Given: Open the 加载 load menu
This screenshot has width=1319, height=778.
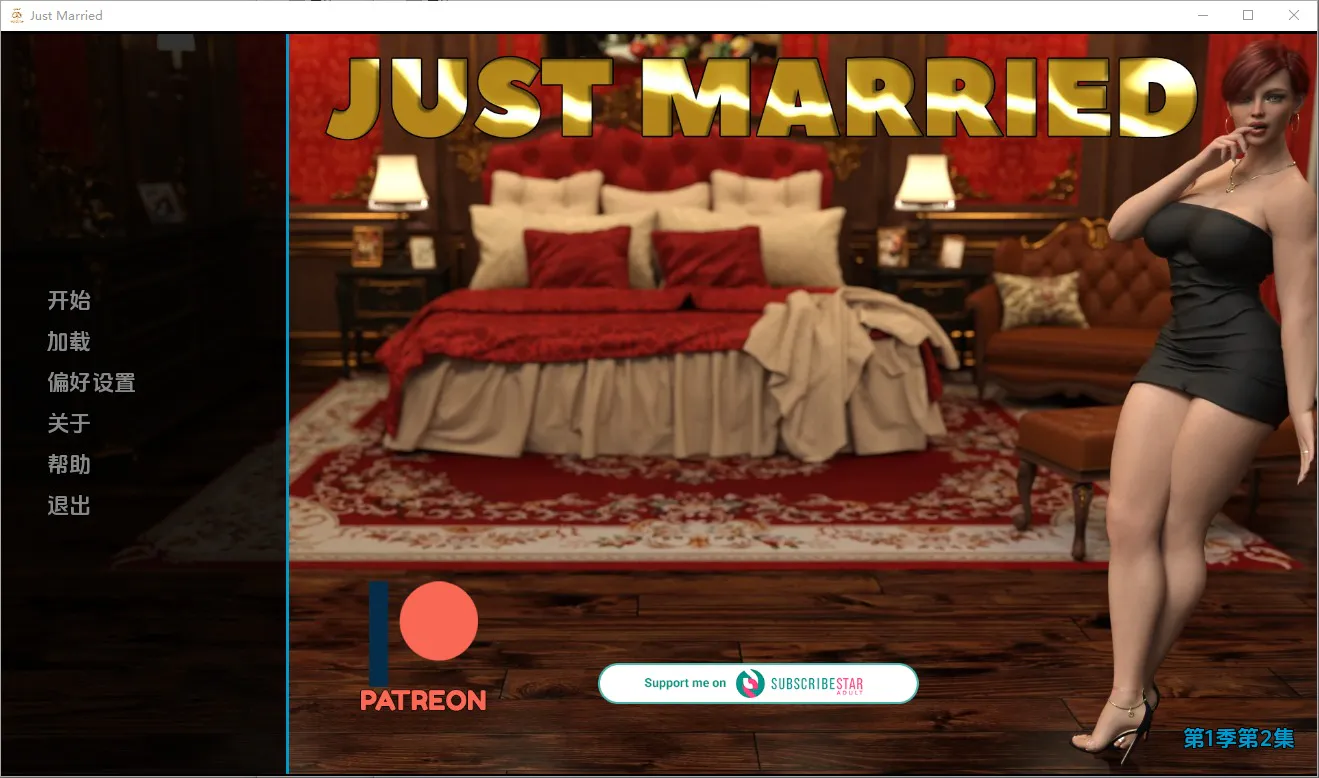Looking at the screenshot, I should point(69,342).
